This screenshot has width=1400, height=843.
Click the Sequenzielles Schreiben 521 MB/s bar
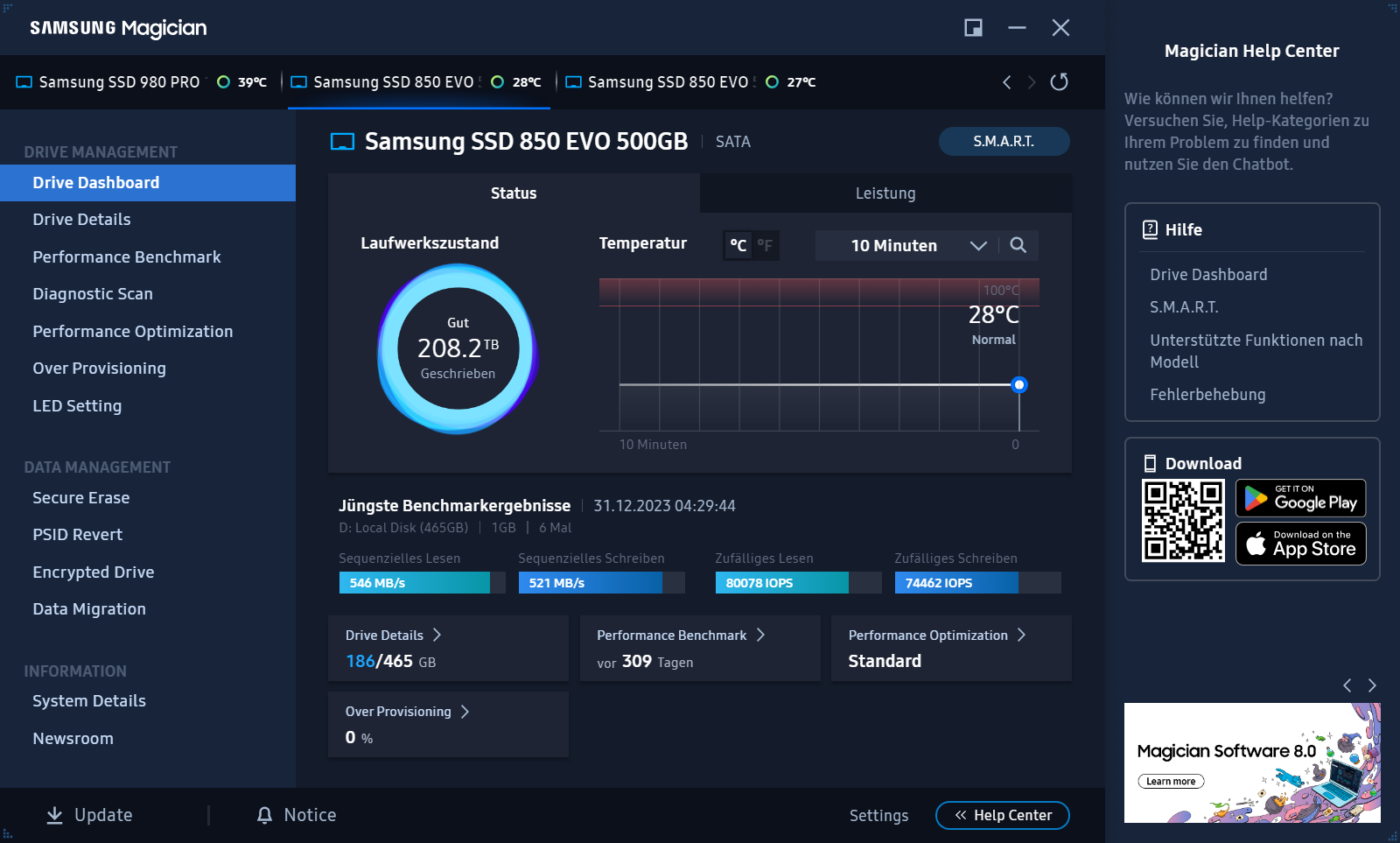coord(601,583)
